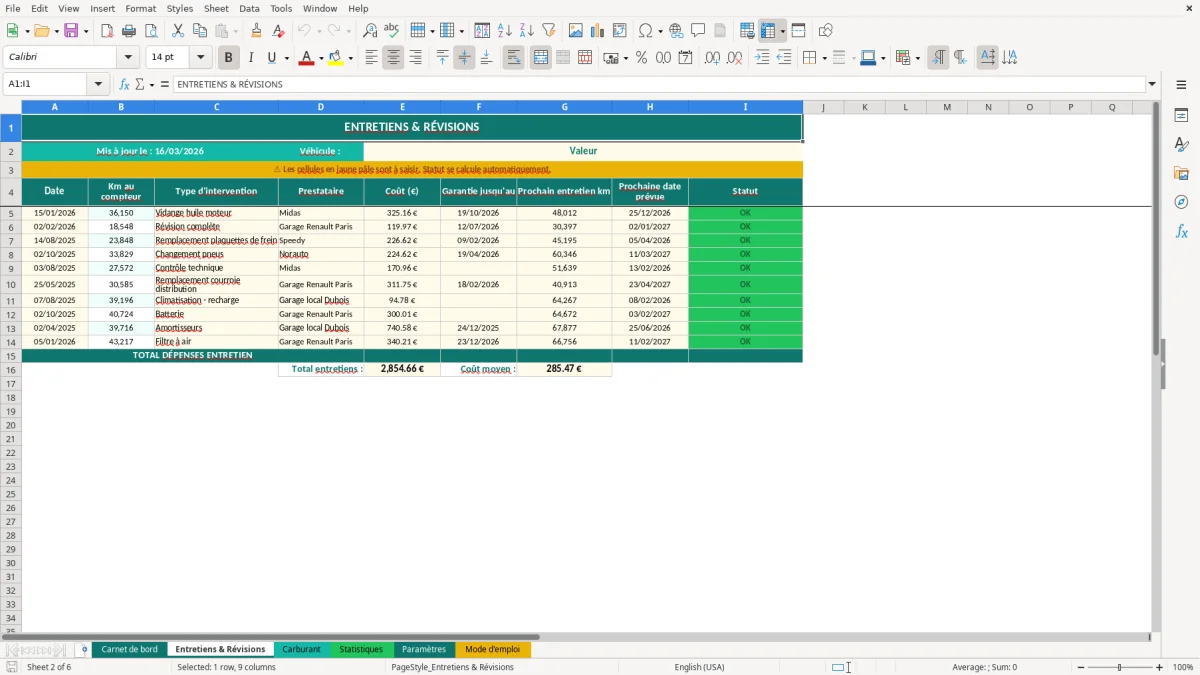The width and height of the screenshot is (1200, 675).
Task: Click Increase Indent icon
Action: tap(762, 58)
